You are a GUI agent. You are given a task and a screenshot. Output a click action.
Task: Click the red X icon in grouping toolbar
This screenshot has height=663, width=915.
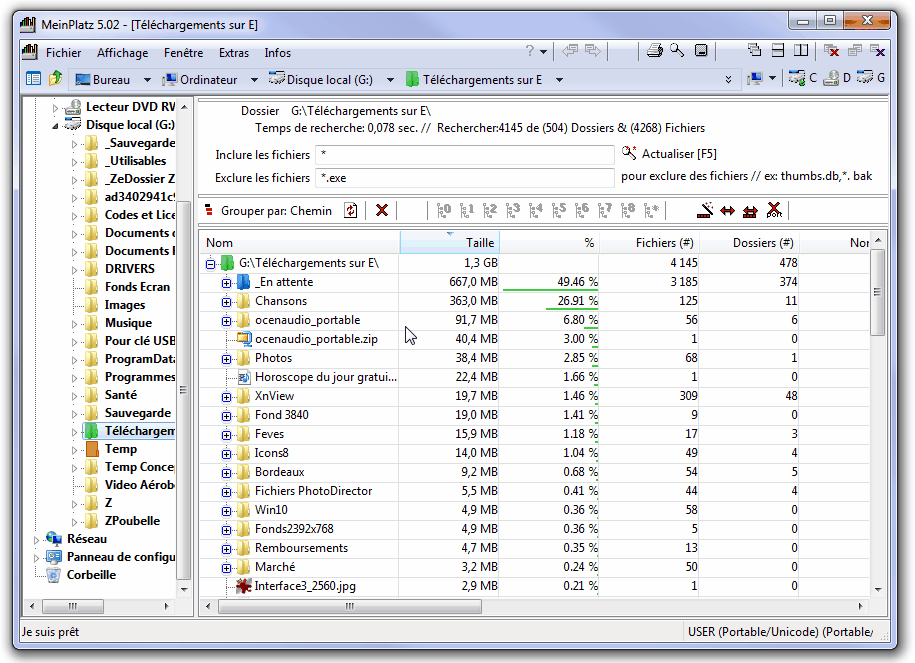382,210
